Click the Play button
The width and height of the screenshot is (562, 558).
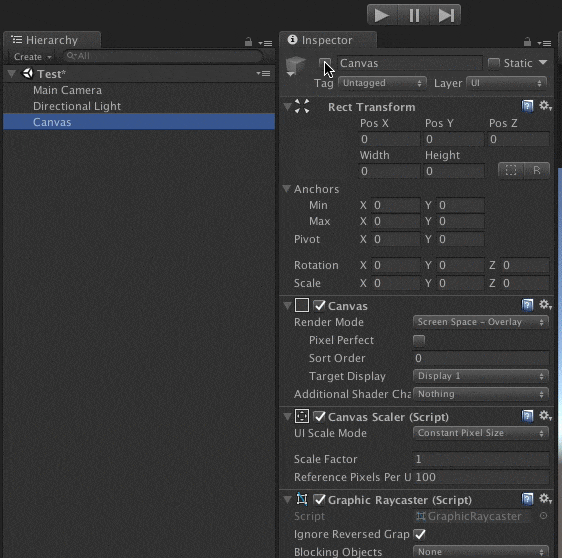click(x=382, y=15)
